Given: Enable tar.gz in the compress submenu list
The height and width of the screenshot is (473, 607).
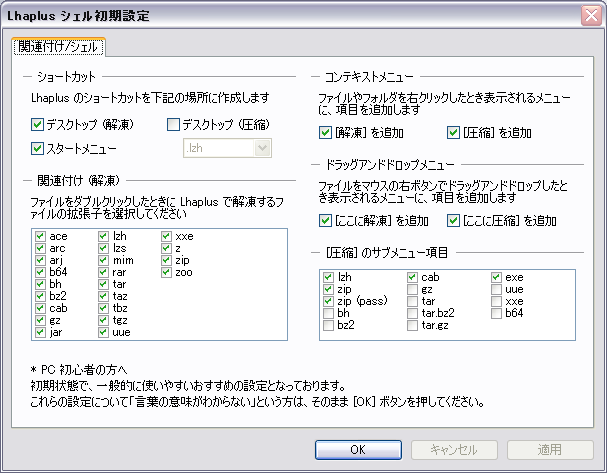Looking at the screenshot, I should click(412, 325).
